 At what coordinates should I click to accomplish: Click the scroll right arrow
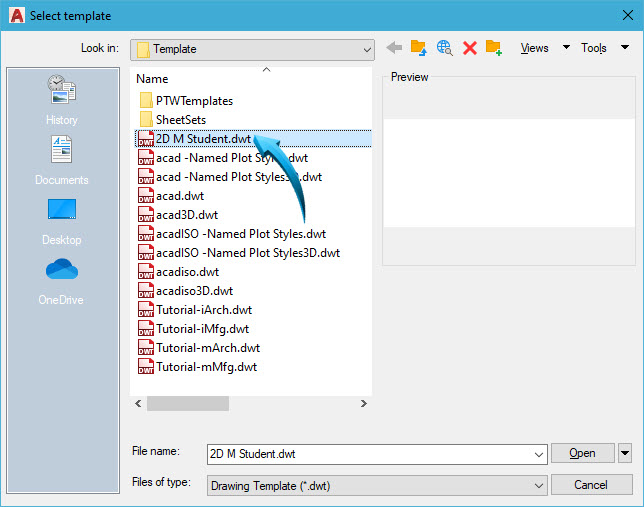coord(363,403)
